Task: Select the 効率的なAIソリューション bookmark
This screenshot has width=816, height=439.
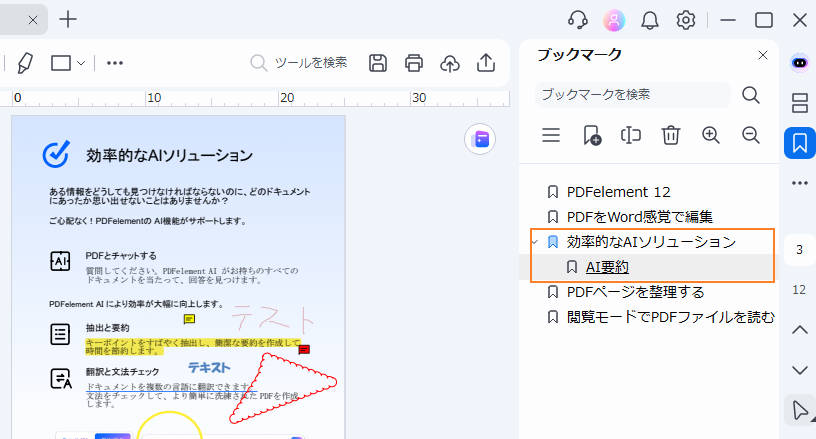Action: pos(651,242)
